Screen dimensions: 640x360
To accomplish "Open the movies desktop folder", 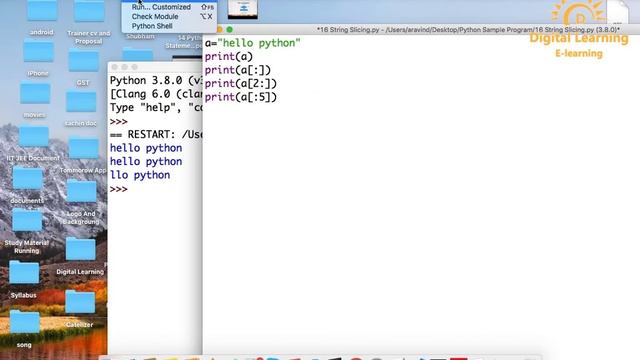I will point(35,93).
